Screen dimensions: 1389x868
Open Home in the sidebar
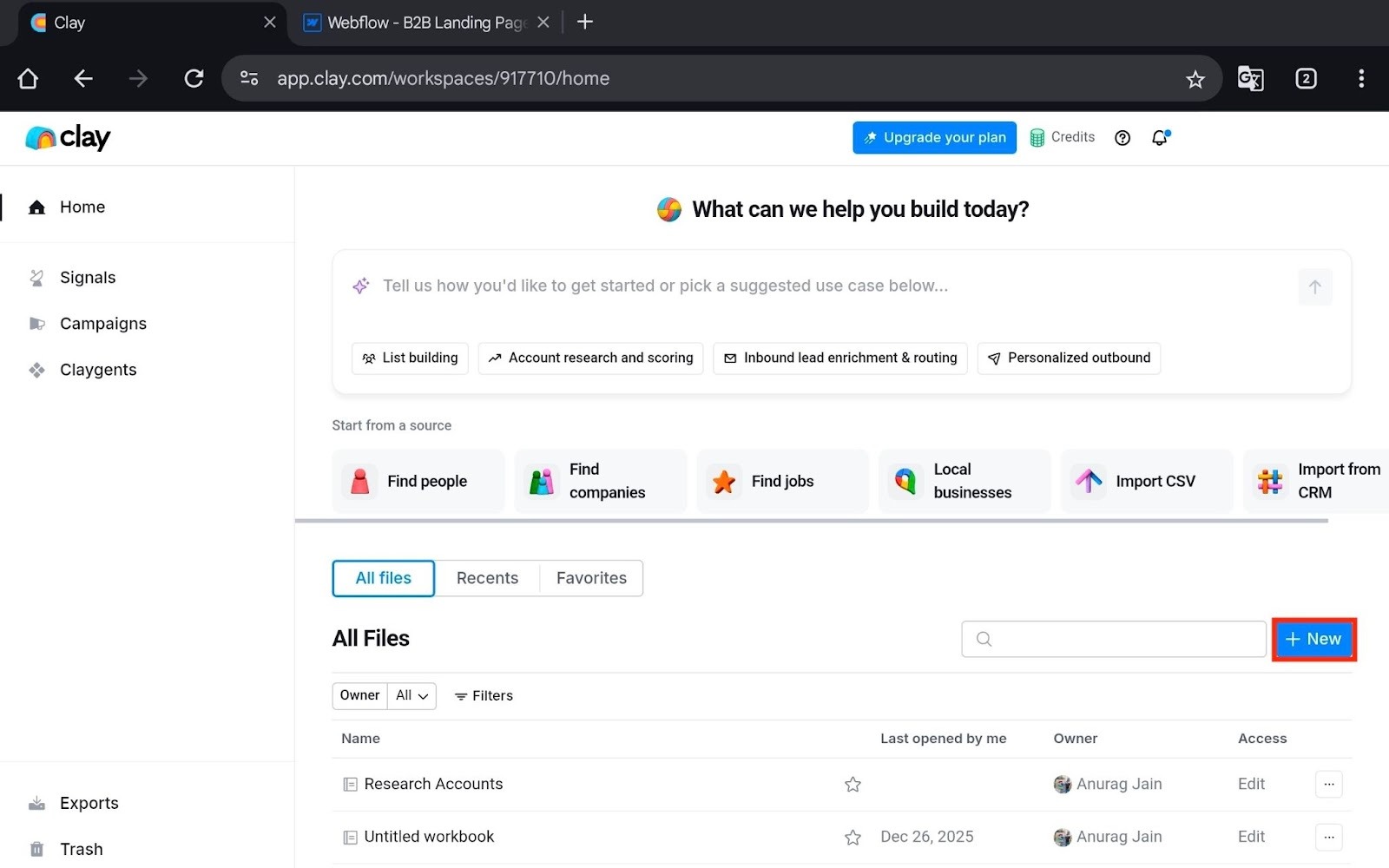coord(82,207)
